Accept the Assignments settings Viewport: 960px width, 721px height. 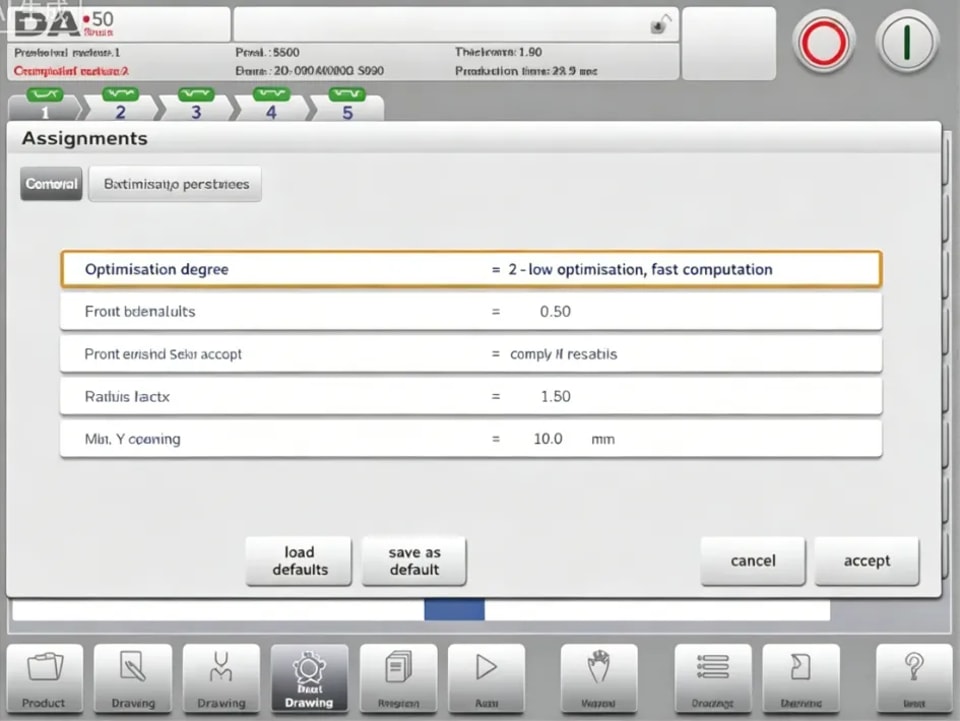point(867,561)
